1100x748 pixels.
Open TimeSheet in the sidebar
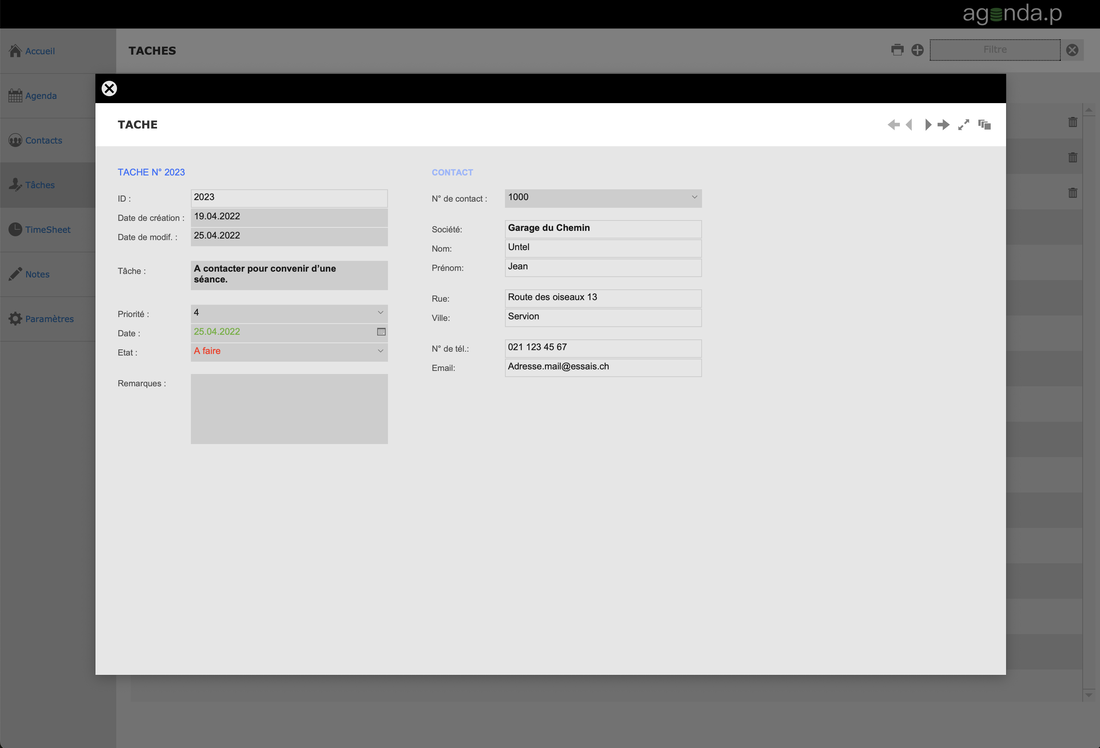(x=47, y=230)
